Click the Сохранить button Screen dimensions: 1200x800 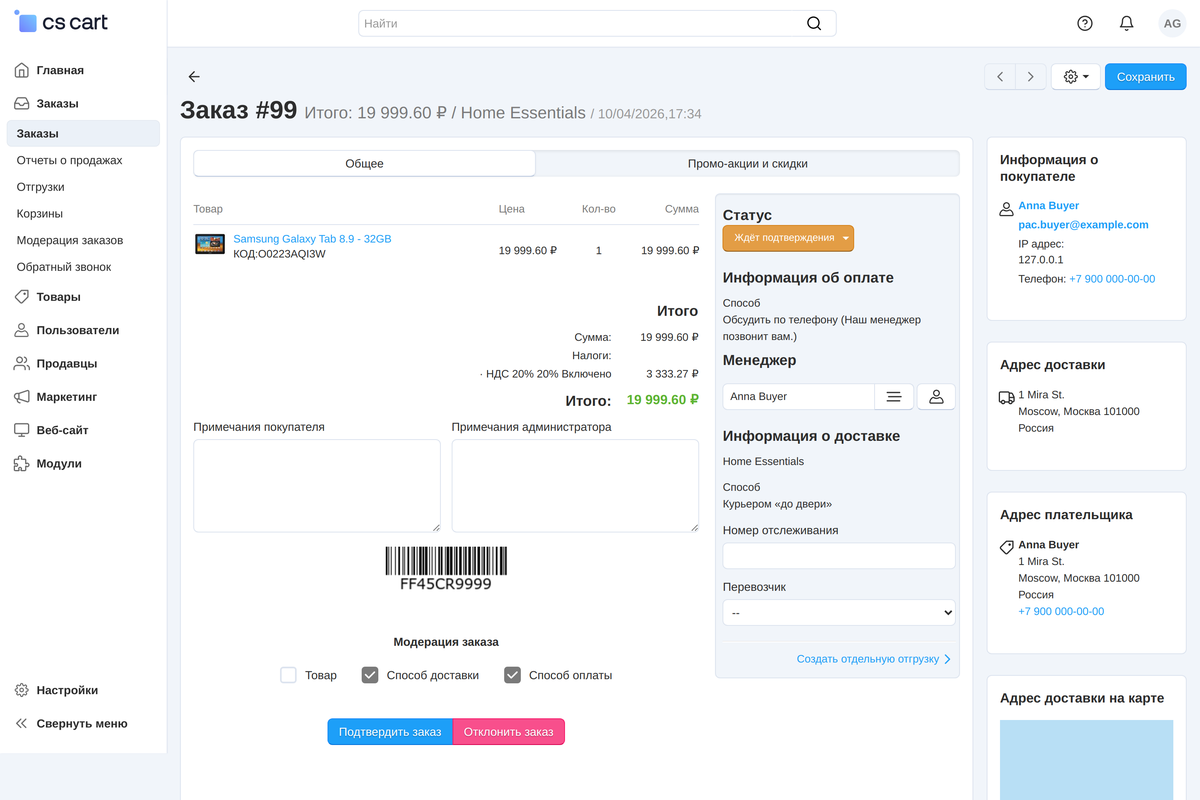tap(1145, 77)
